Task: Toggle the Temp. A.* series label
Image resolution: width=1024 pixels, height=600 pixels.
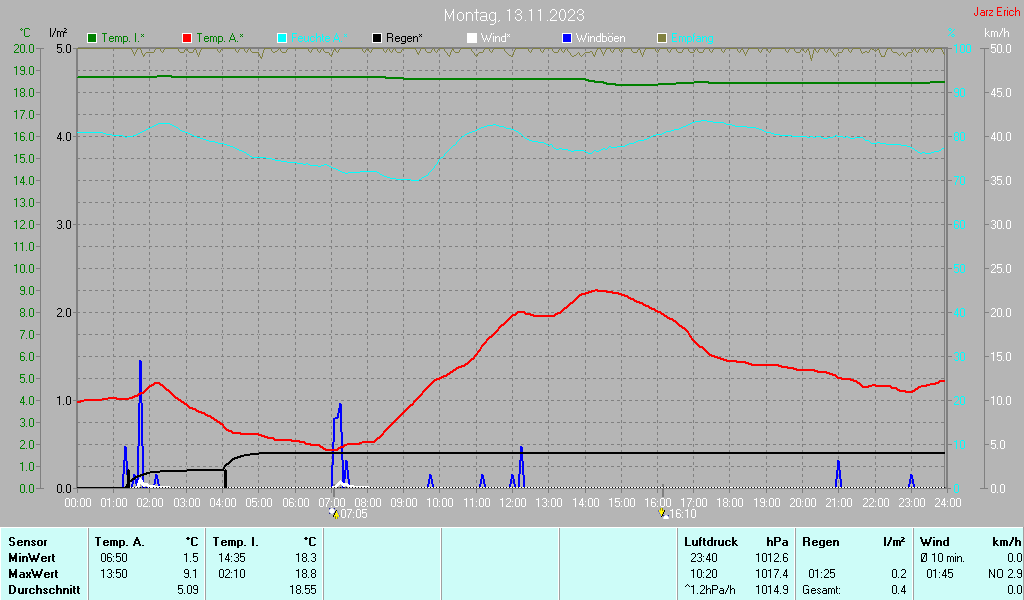Action: tap(220, 38)
